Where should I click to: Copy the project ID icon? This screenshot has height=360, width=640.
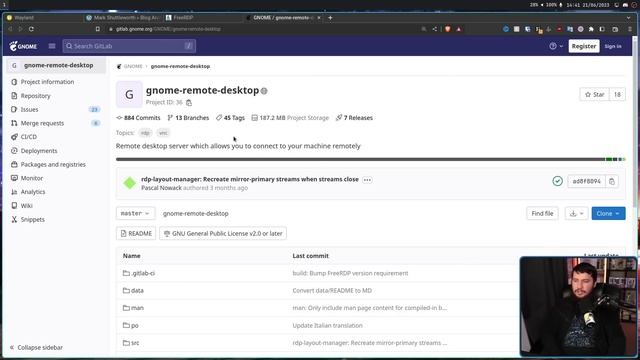[x=189, y=102]
